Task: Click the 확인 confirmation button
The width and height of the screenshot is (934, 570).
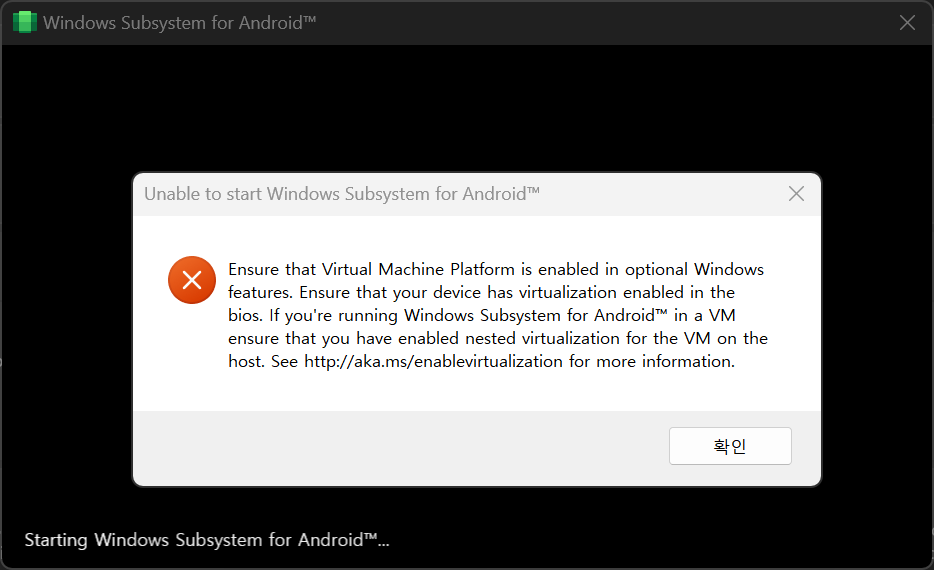Action: click(730, 446)
